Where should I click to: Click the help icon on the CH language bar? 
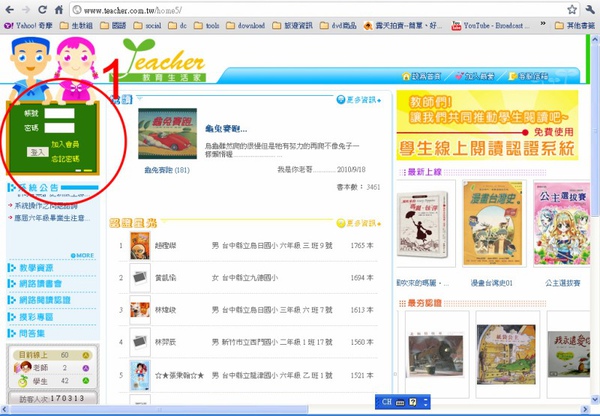pos(412,402)
